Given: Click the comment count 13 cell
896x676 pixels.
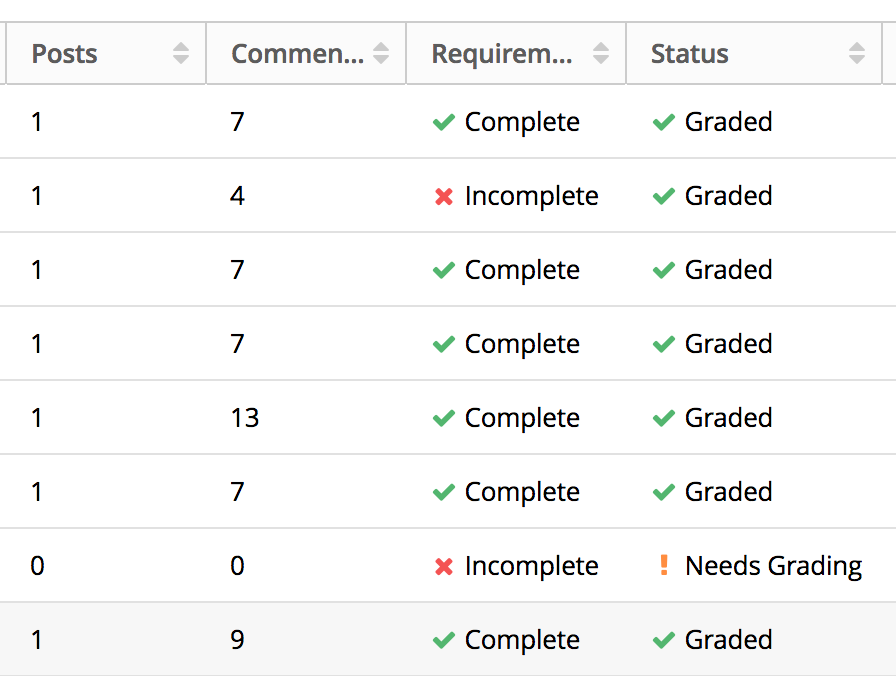Looking at the screenshot, I should pyautogui.click(x=245, y=418).
